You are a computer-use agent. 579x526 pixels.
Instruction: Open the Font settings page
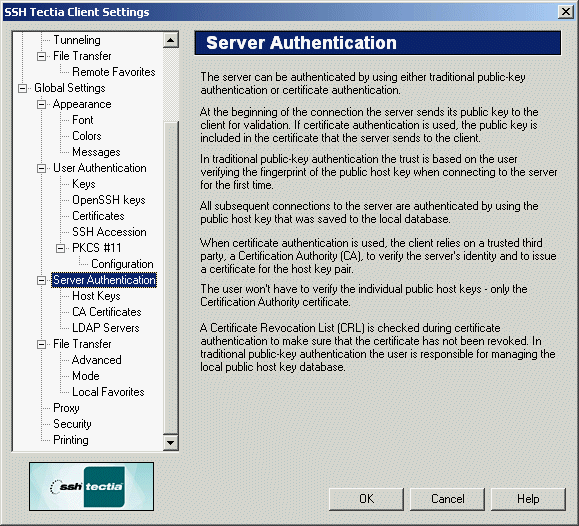[x=83, y=120]
